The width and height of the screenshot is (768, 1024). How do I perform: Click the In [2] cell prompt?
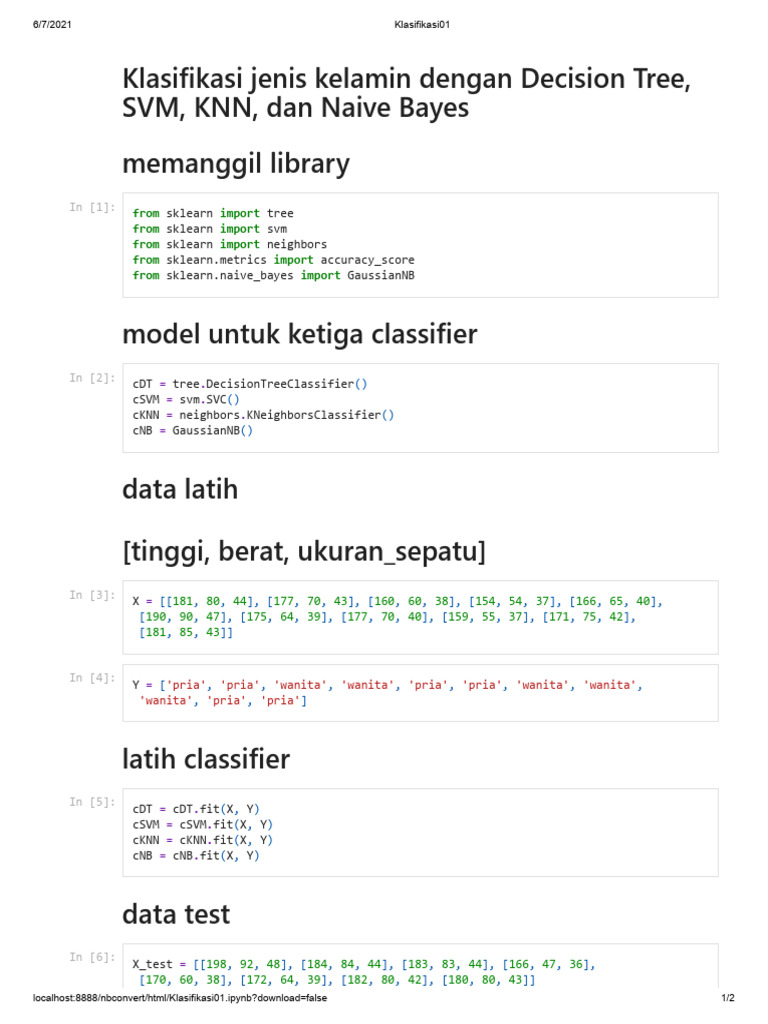[92, 377]
